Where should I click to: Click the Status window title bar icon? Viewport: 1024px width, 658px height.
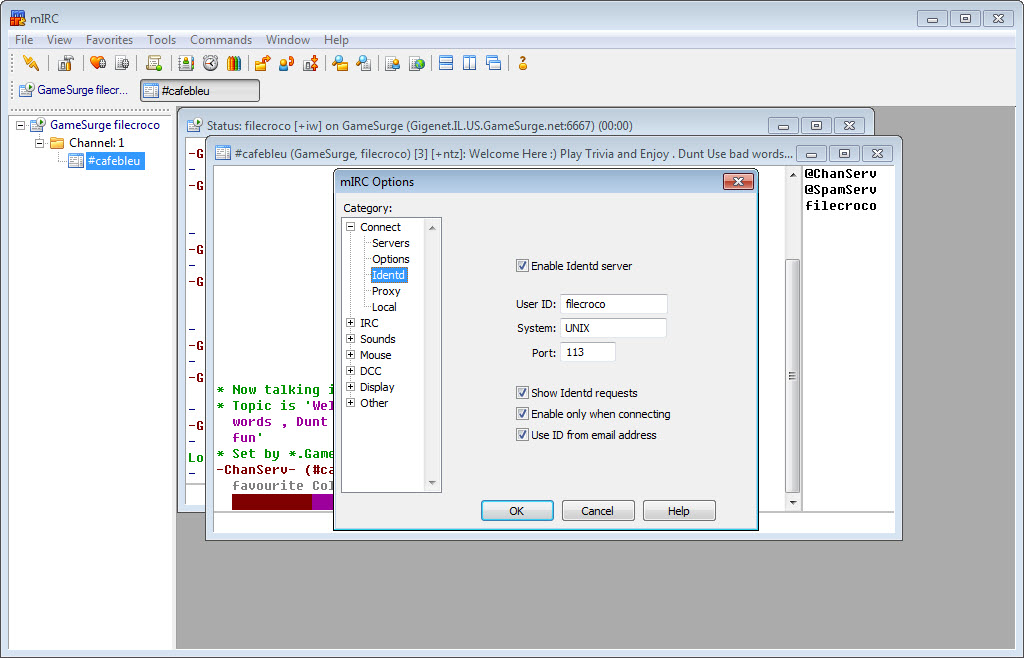195,125
